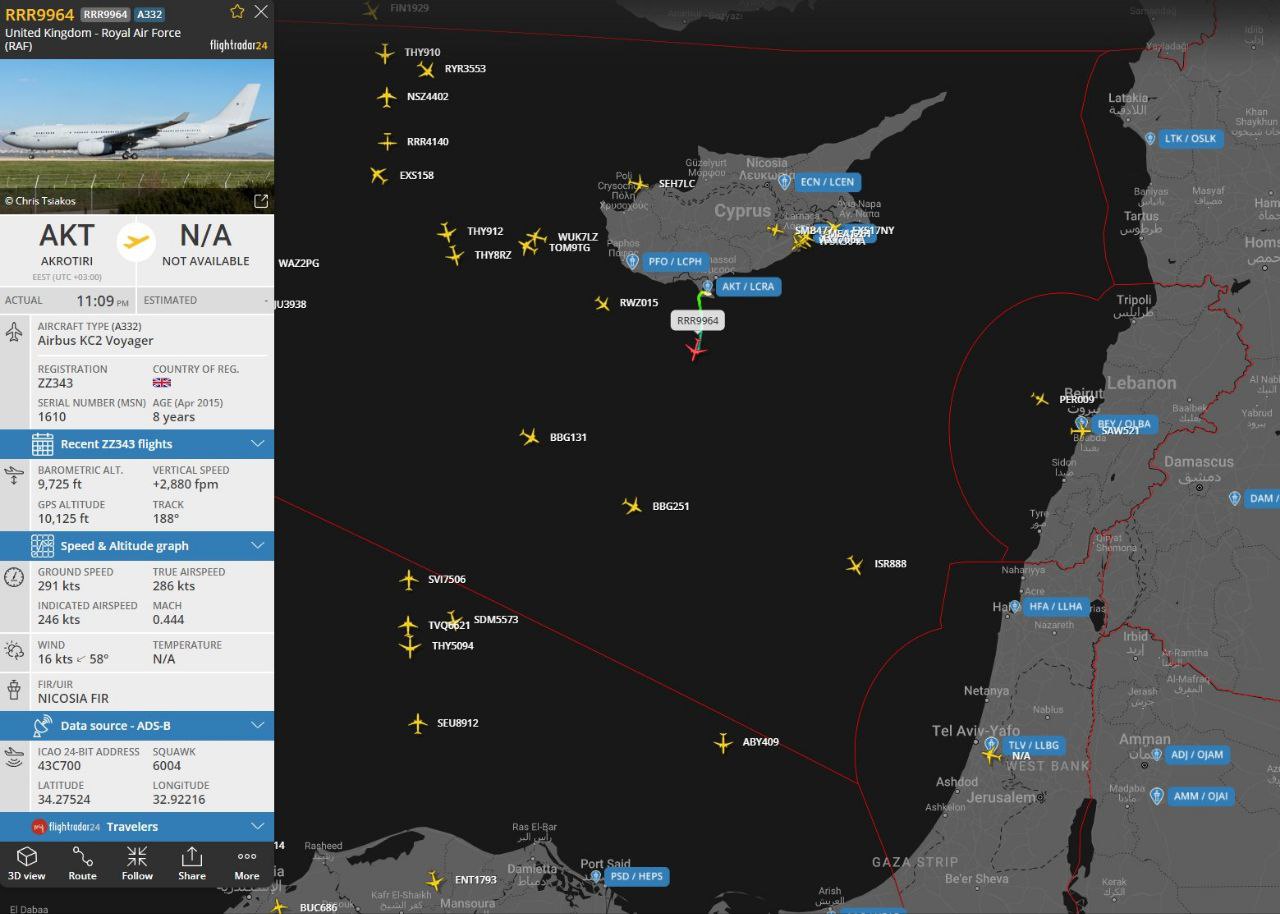Image resolution: width=1280 pixels, height=914 pixels.
Task: Click the BBG251 aircraft icon on map
Action: [632, 506]
